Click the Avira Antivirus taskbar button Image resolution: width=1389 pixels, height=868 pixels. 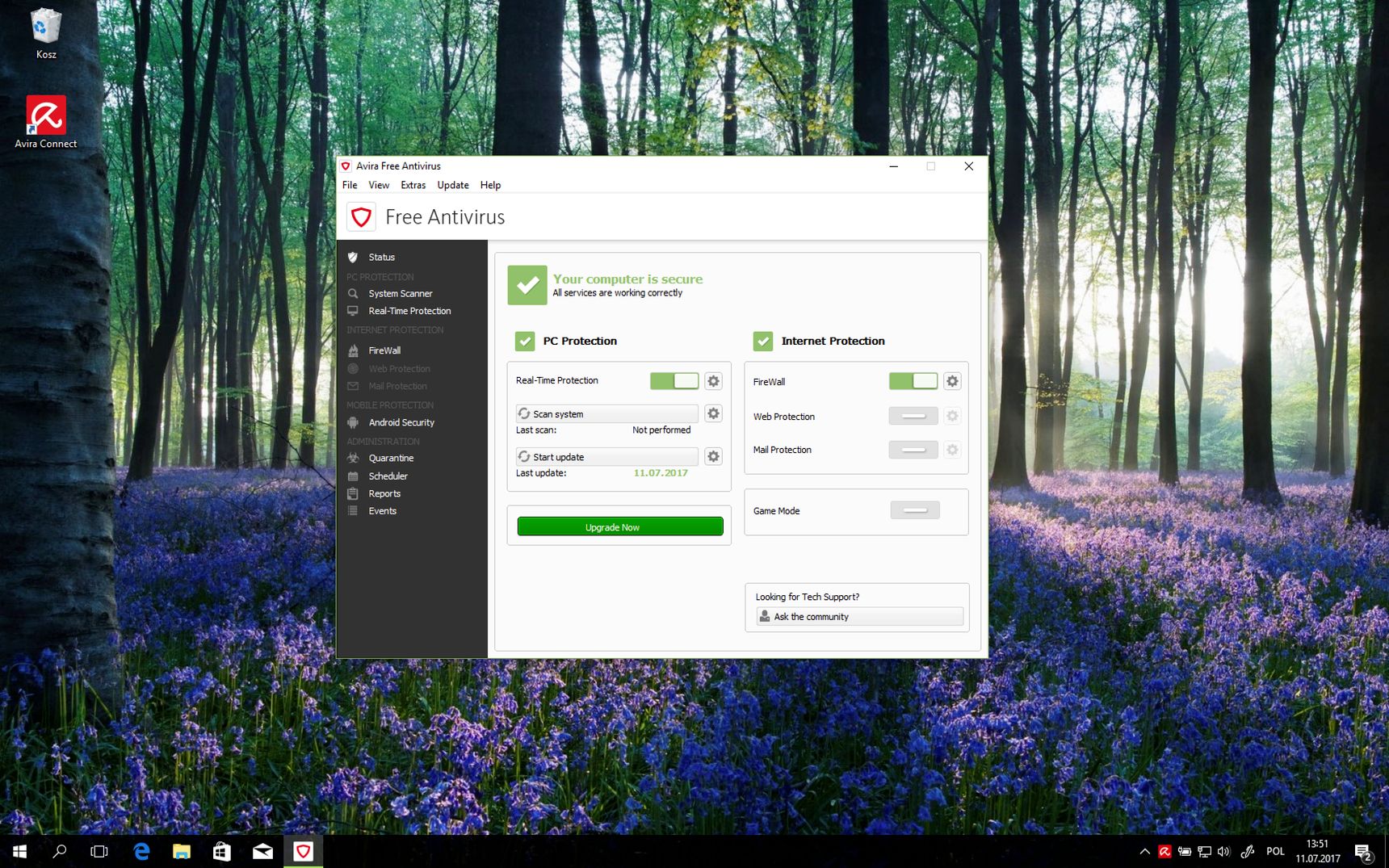[303, 852]
